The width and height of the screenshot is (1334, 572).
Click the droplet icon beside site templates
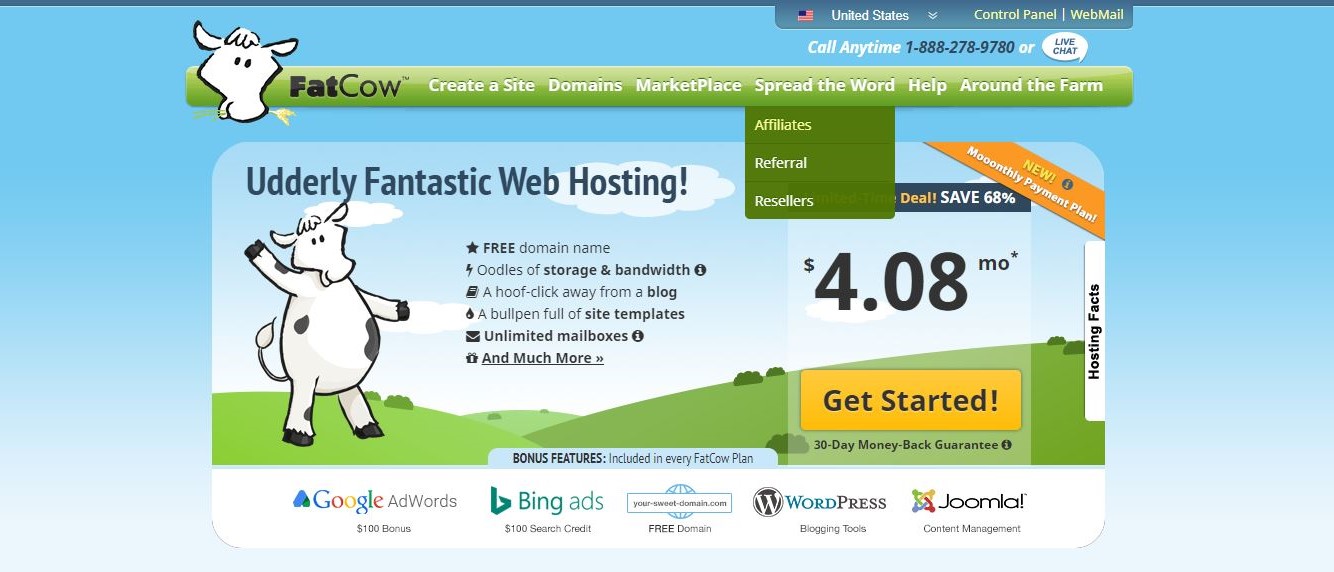click(471, 314)
